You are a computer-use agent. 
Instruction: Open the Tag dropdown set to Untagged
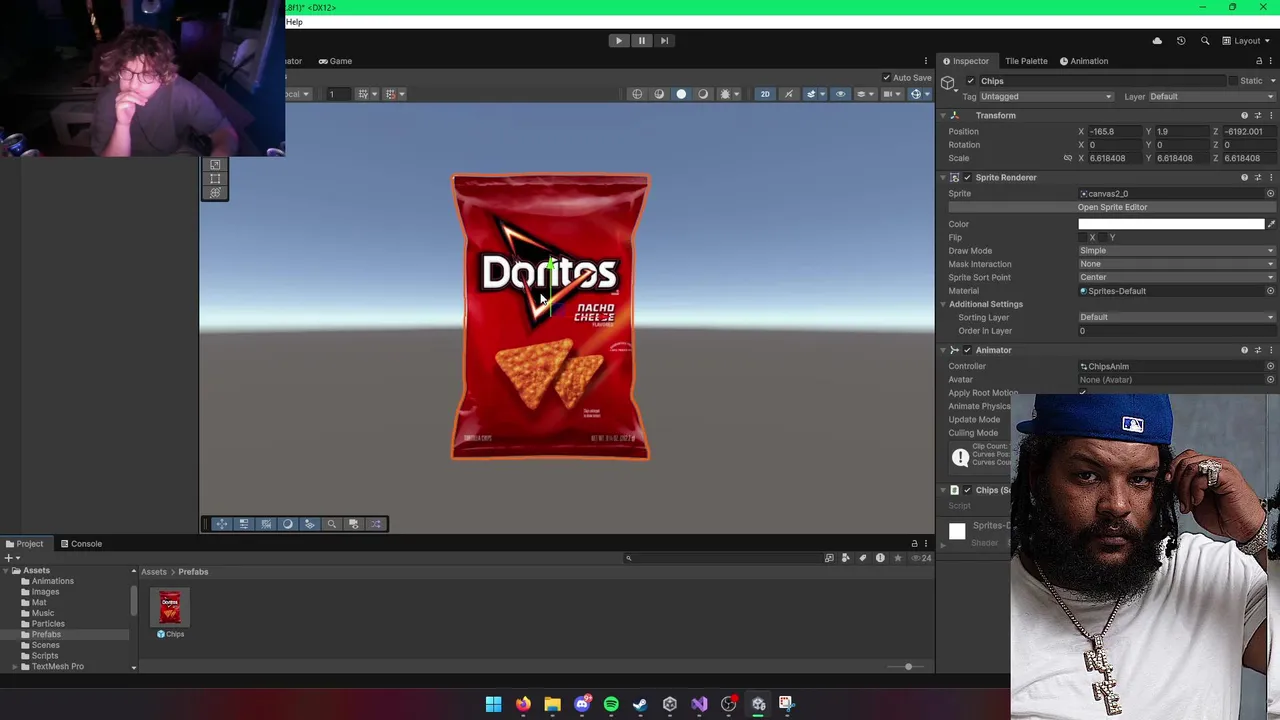pos(1046,97)
